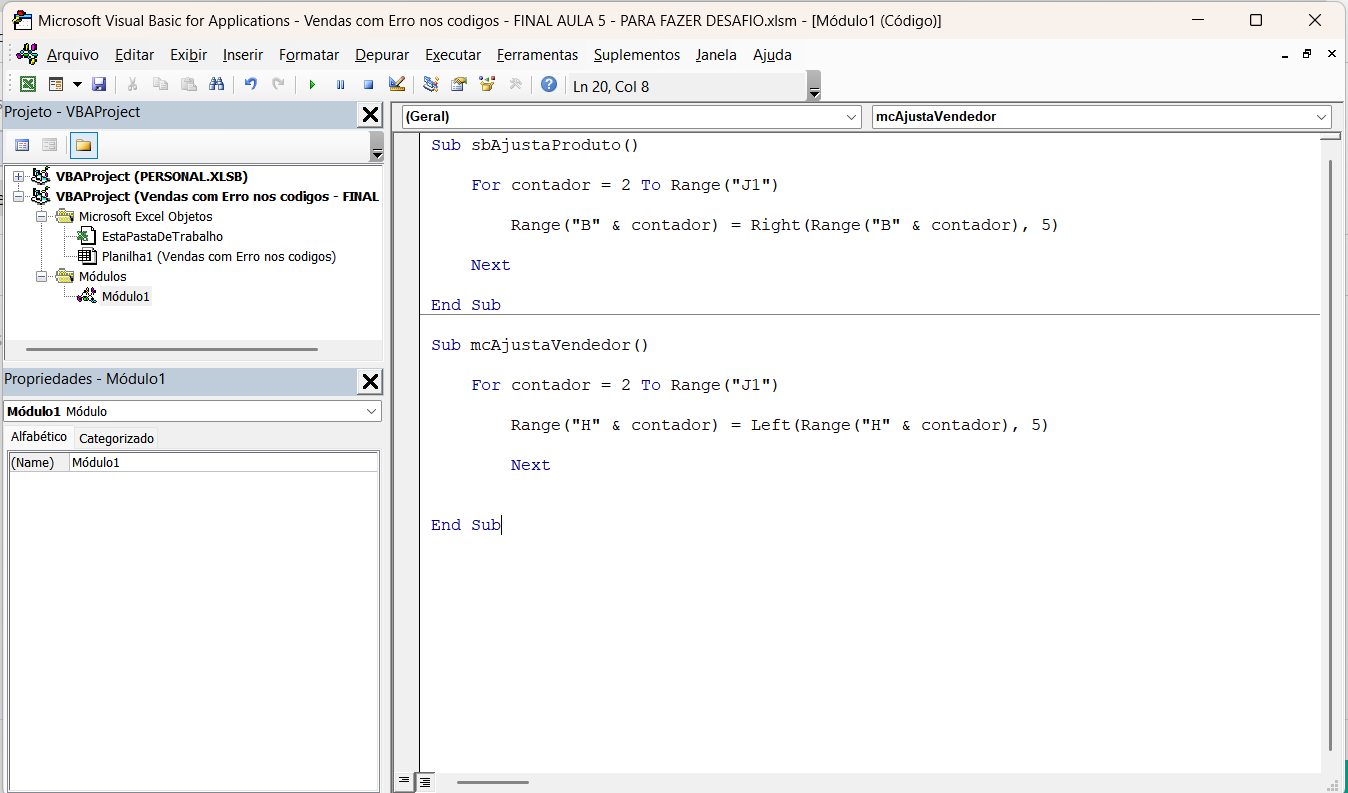Click the View Microsoft Excel icon
1348x793 pixels.
[x=28, y=85]
